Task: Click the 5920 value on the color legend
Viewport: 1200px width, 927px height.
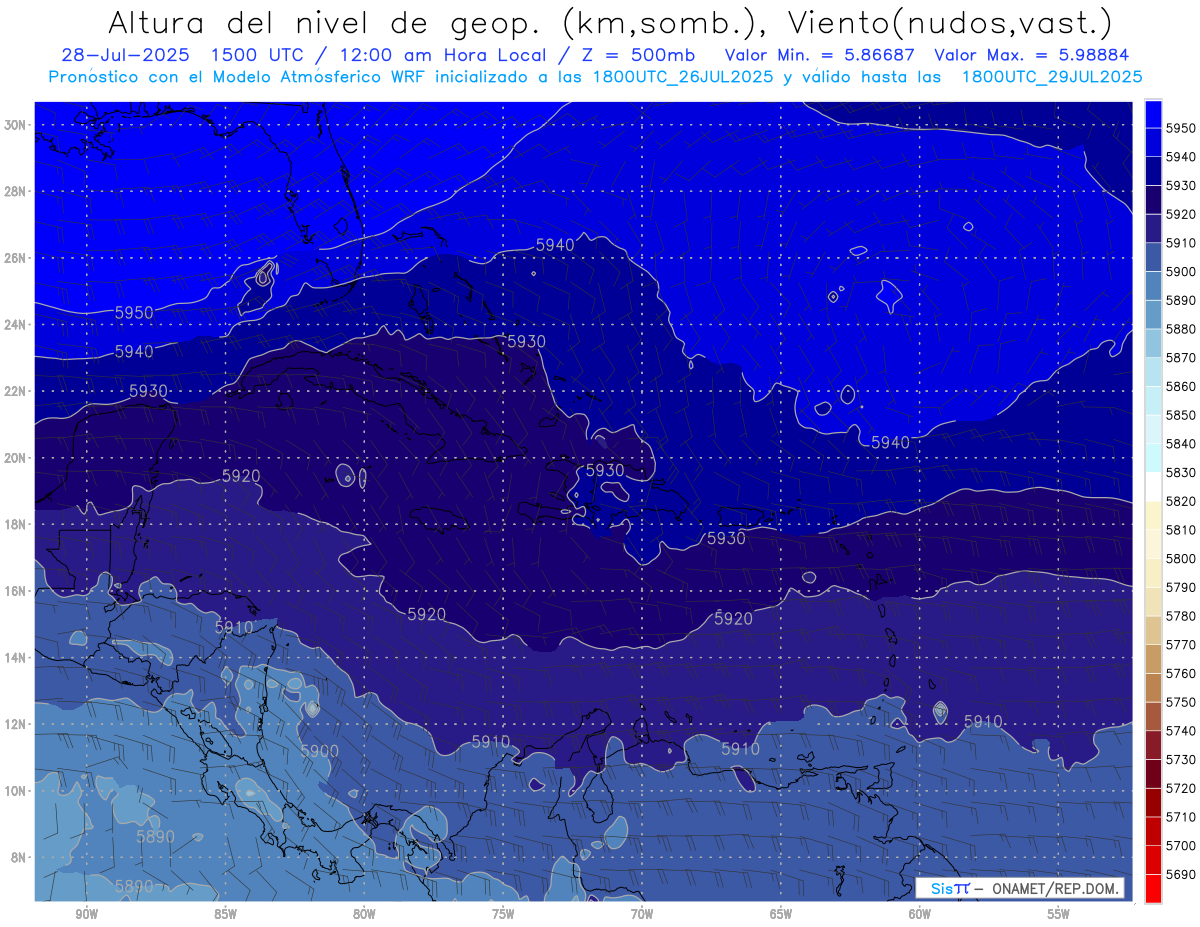Action: pos(1181,214)
